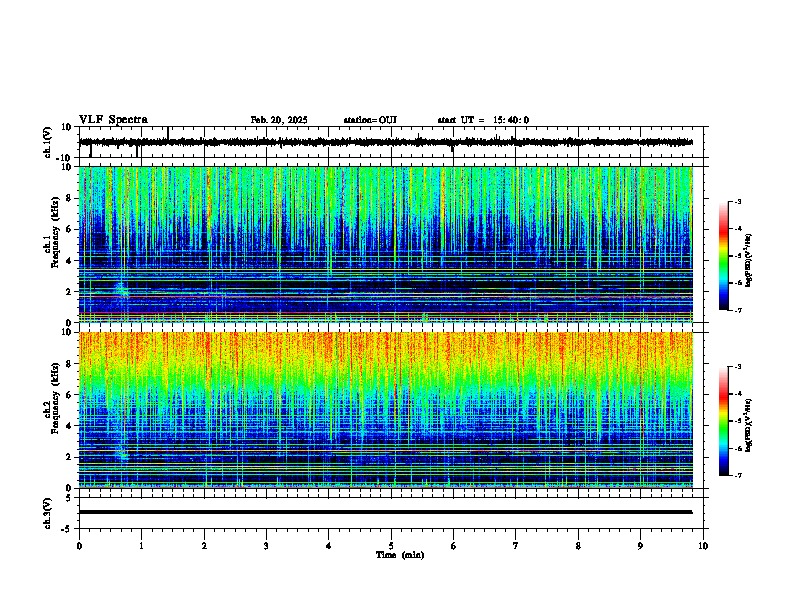The image size is (792, 612).
Task: Click the 'Time (min)' axis label
Action: point(400,555)
